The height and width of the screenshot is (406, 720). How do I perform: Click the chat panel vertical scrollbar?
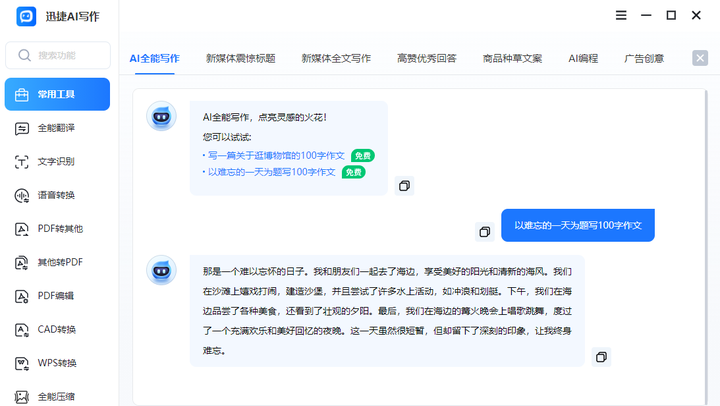[x=706, y=247]
